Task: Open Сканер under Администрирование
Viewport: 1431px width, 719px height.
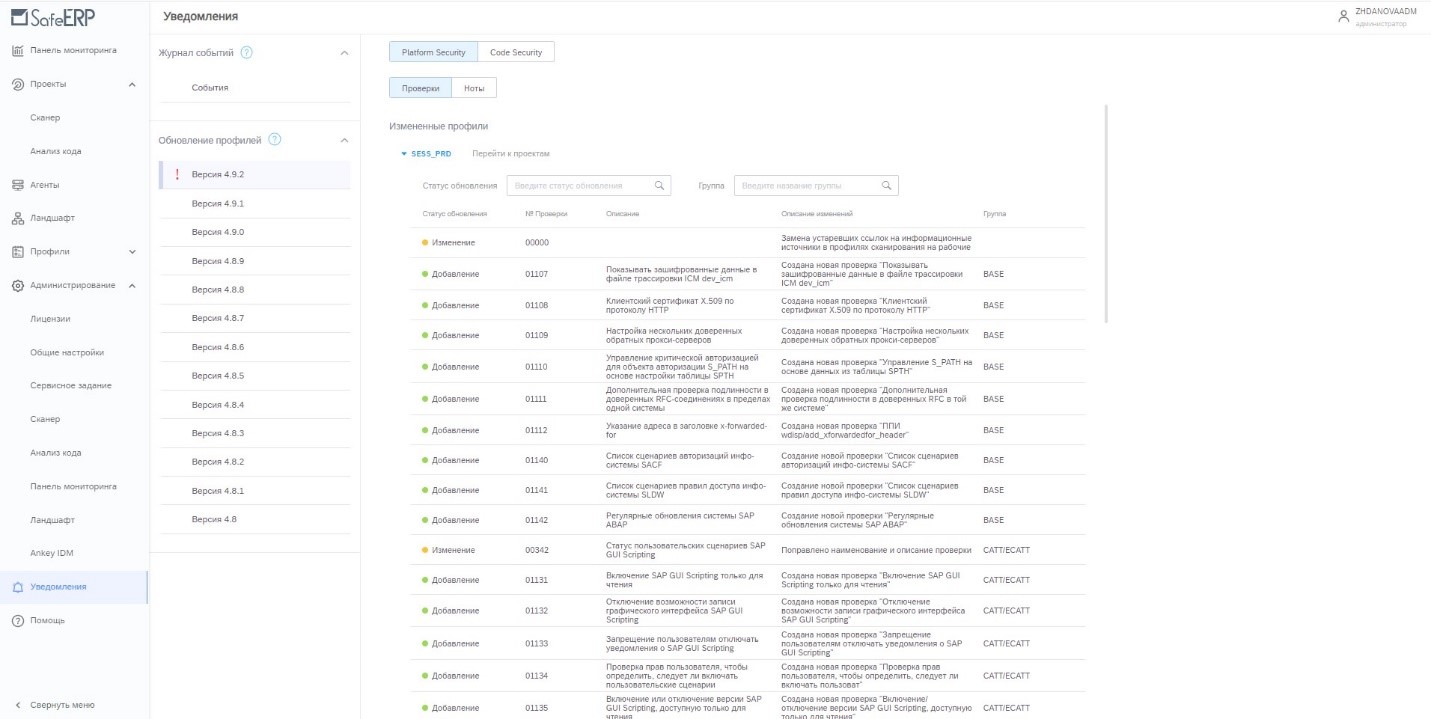Action: [x=46, y=419]
